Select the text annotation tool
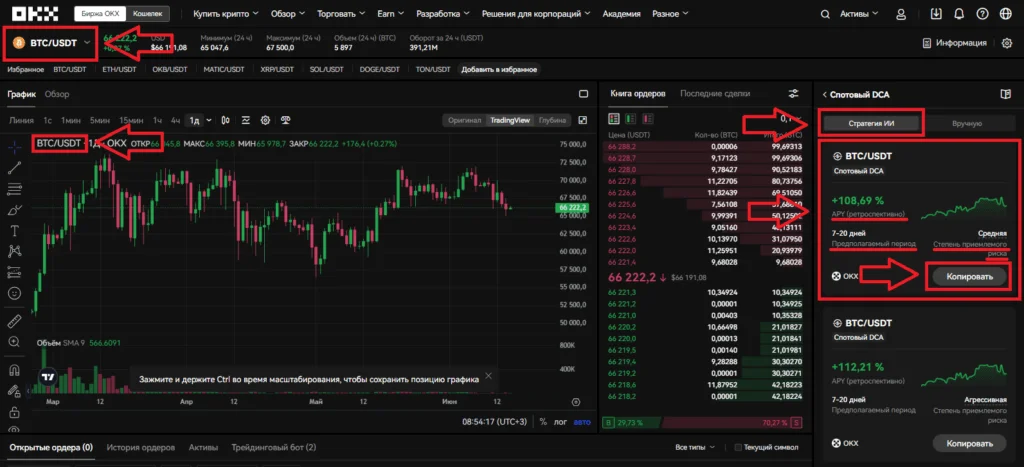This screenshot has width=1024, height=467. (14, 231)
